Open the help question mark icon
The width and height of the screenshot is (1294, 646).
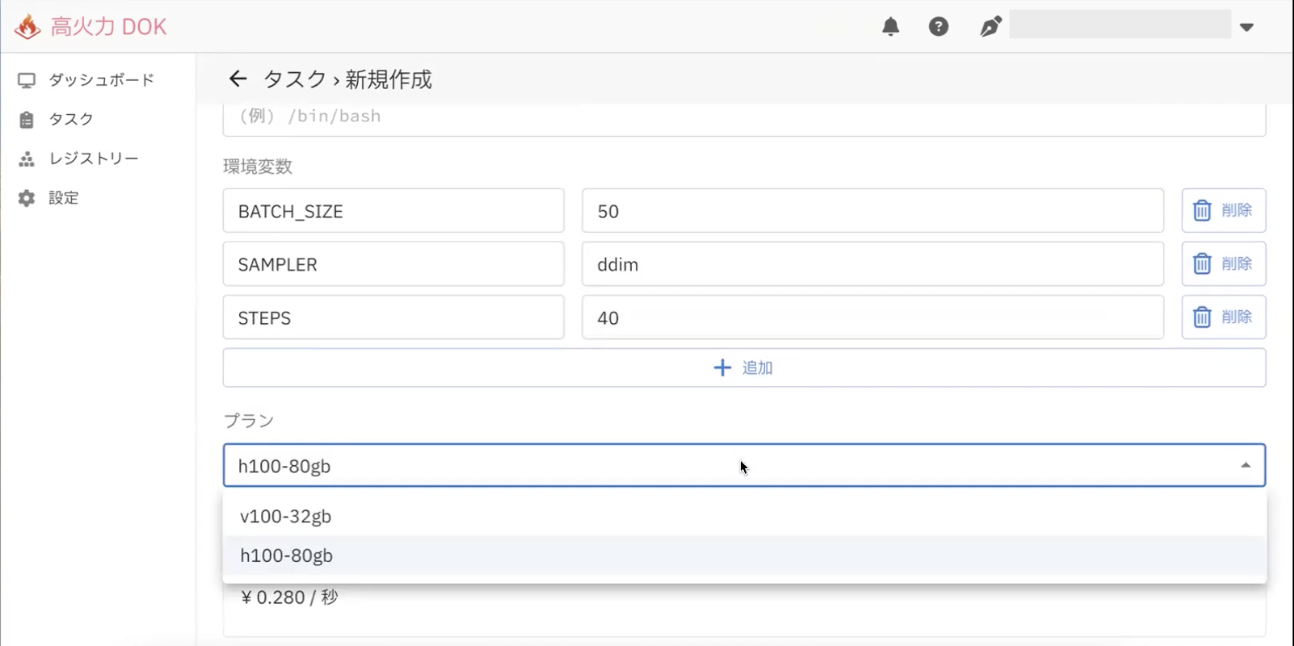click(938, 27)
